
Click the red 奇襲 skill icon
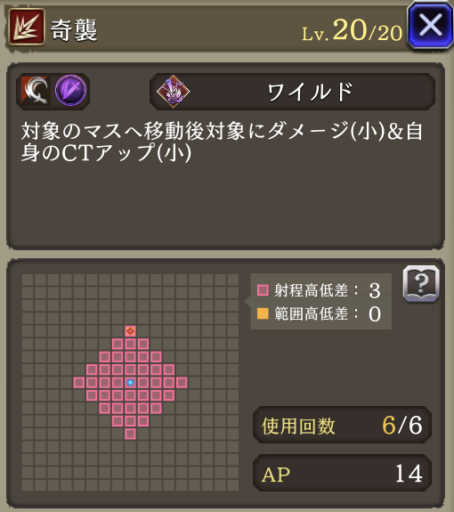(x=26, y=26)
